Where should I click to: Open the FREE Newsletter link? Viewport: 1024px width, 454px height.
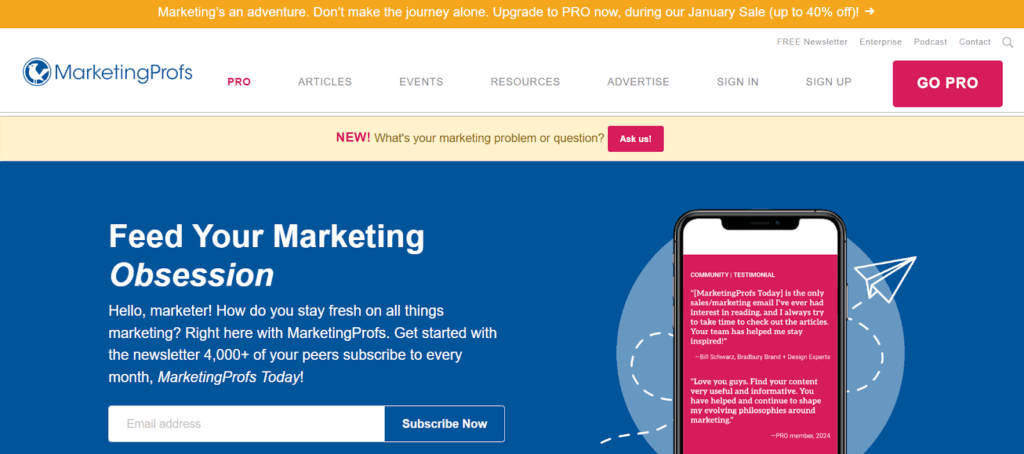[x=812, y=42]
